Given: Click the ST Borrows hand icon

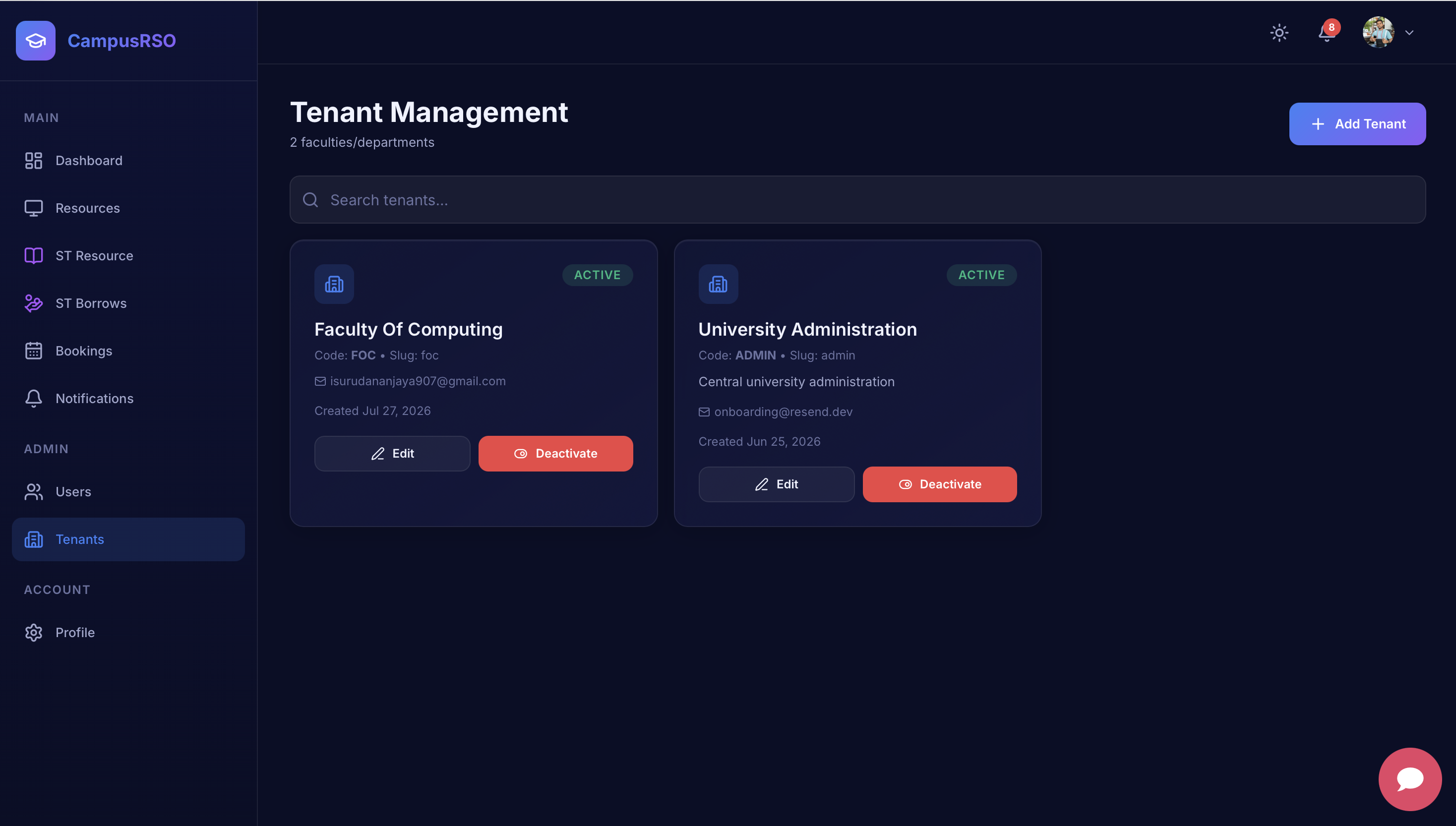Looking at the screenshot, I should coord(34,303).
